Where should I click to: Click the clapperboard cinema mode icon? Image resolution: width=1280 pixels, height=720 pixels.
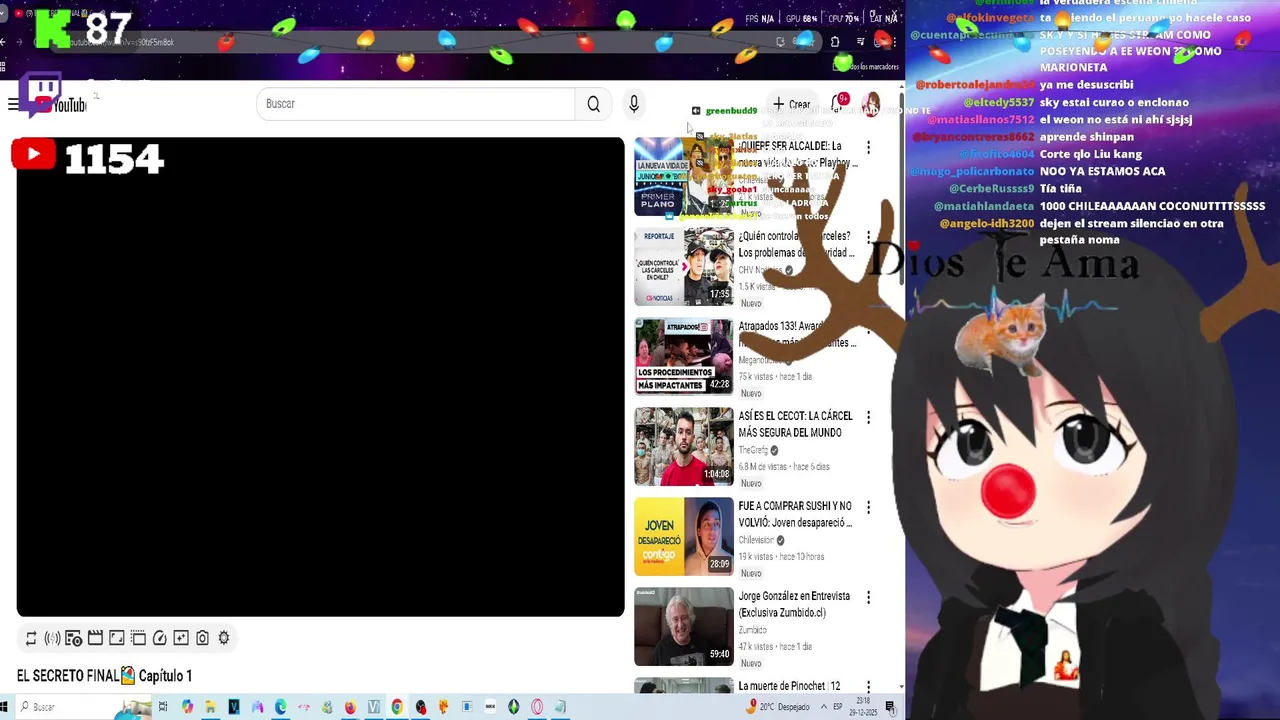pyautogui.click(x=95, y=638)
